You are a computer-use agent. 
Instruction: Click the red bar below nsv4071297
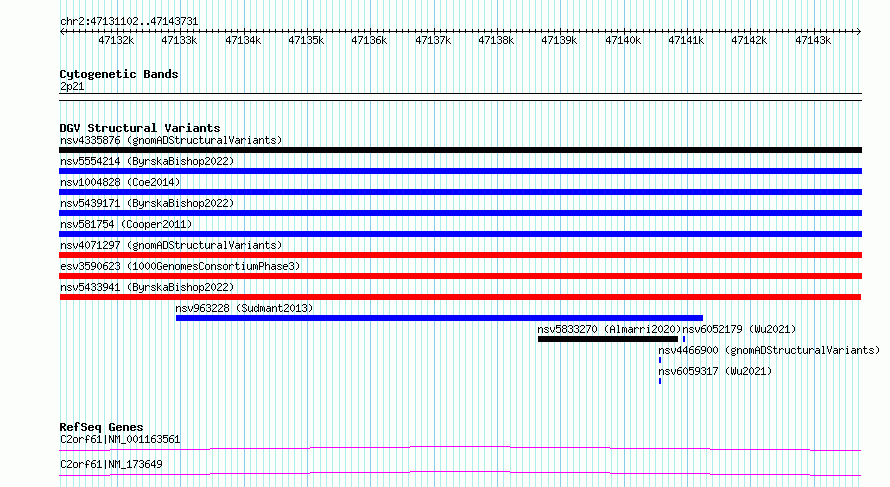[460, 255]
